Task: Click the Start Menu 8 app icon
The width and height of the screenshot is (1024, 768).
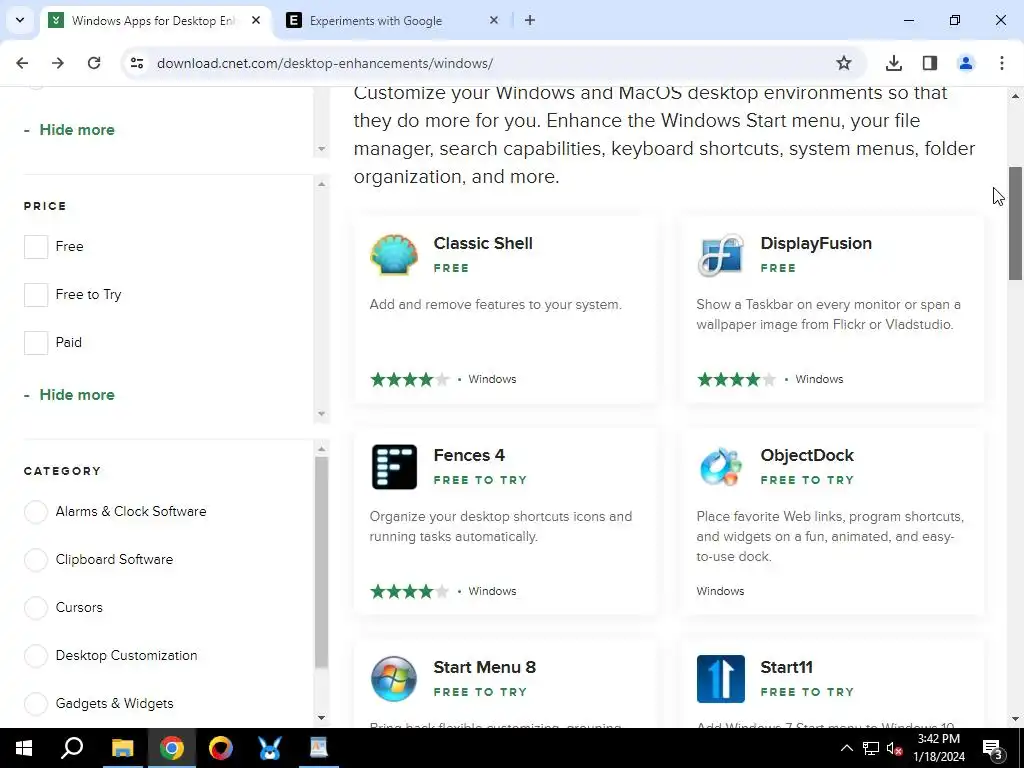Action: (x=394, y=679)
